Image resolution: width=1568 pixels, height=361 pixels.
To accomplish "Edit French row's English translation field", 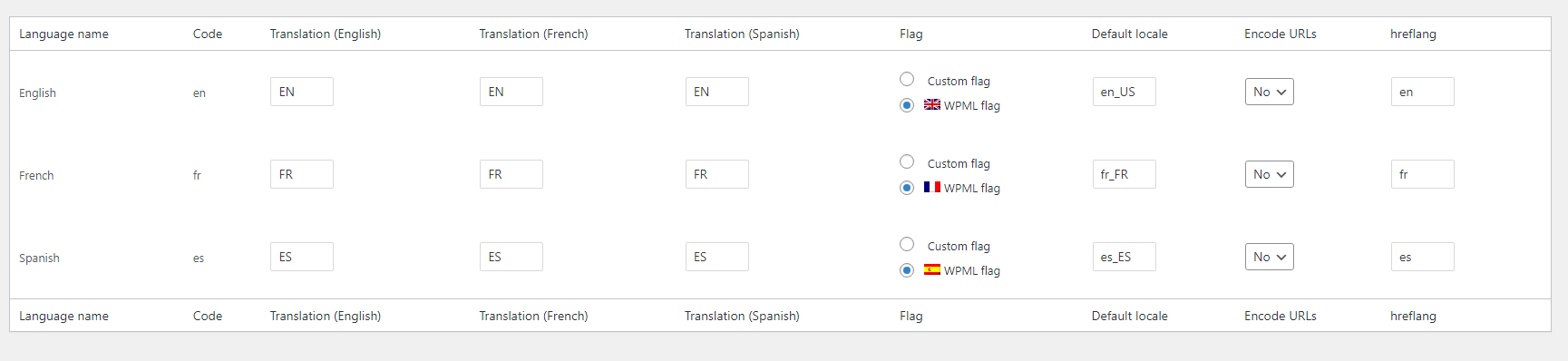I will (302, 174).
